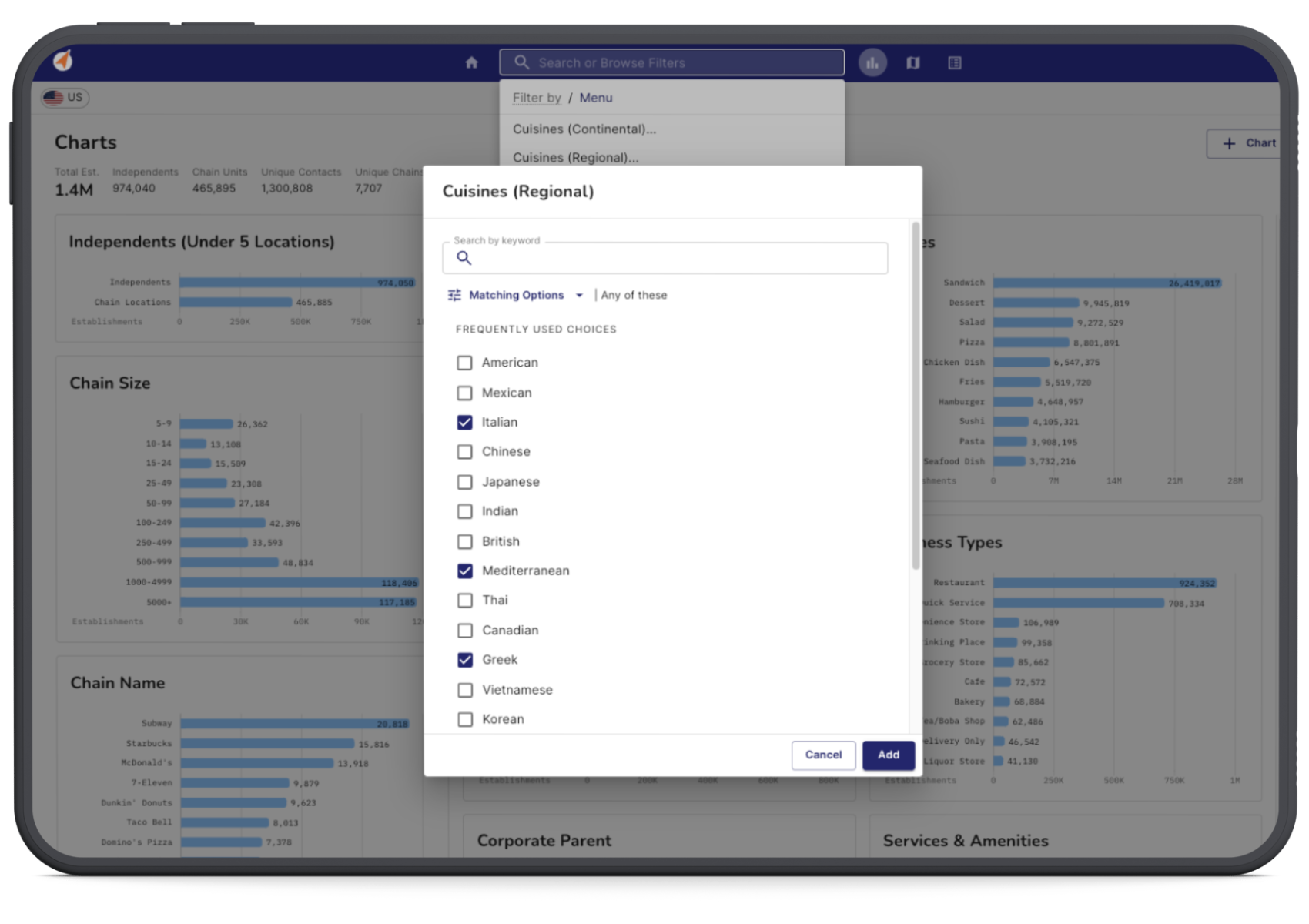The height and width of the screenshot is (924, 1309).
Task: Uncheck the Italian cuisine checkbox
Action: [x=464, y=422]
